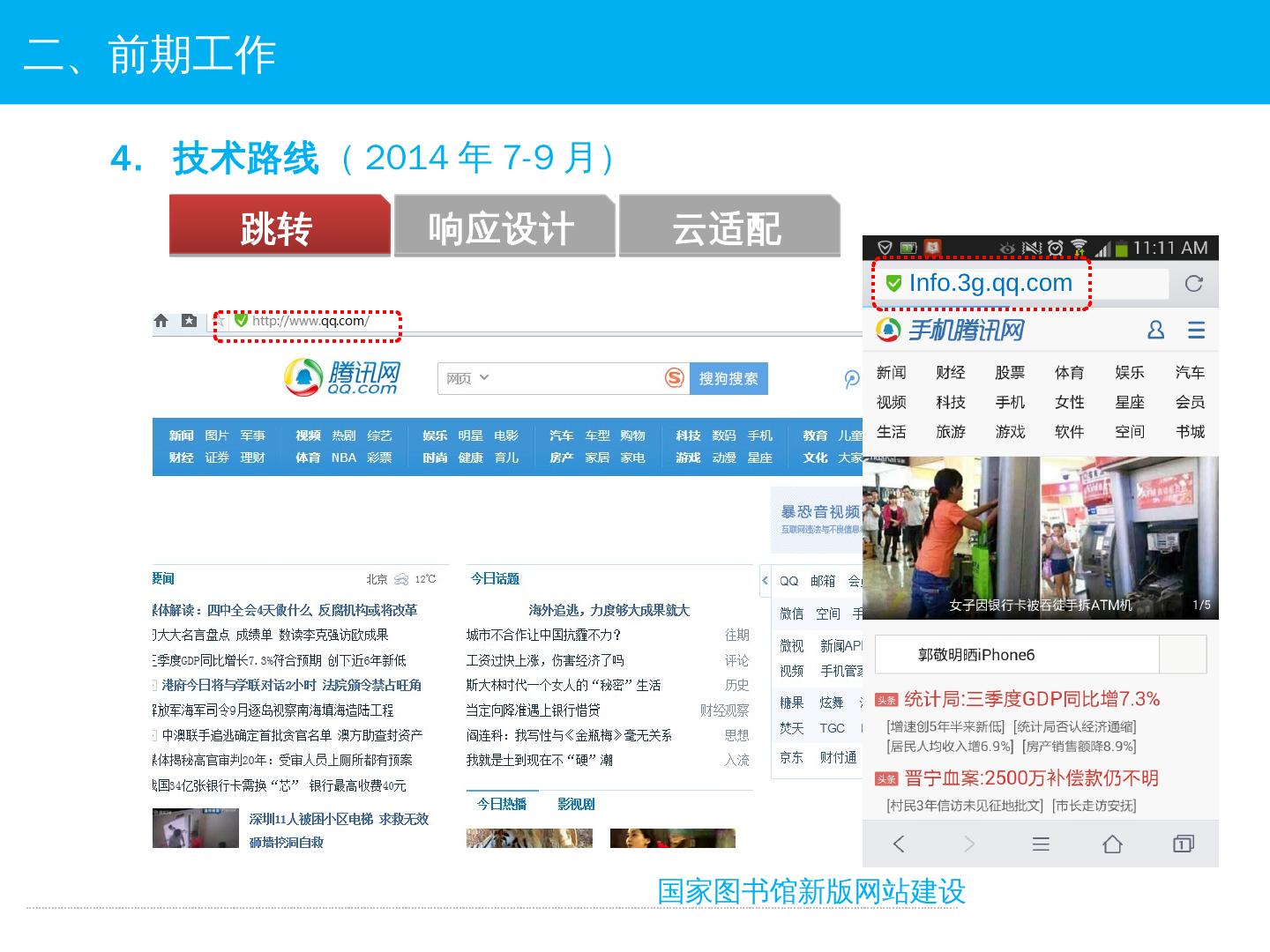
Task: Click 军事 in desktop blue navigation bar
Action: [253, 435]
